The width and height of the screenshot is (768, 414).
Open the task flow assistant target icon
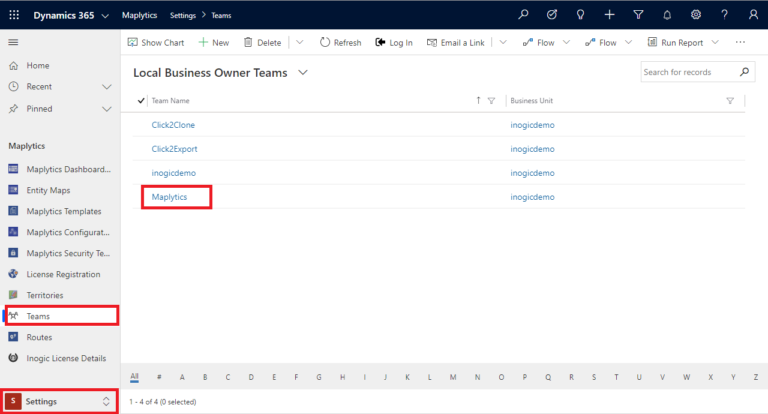click(x=552, y=15)
